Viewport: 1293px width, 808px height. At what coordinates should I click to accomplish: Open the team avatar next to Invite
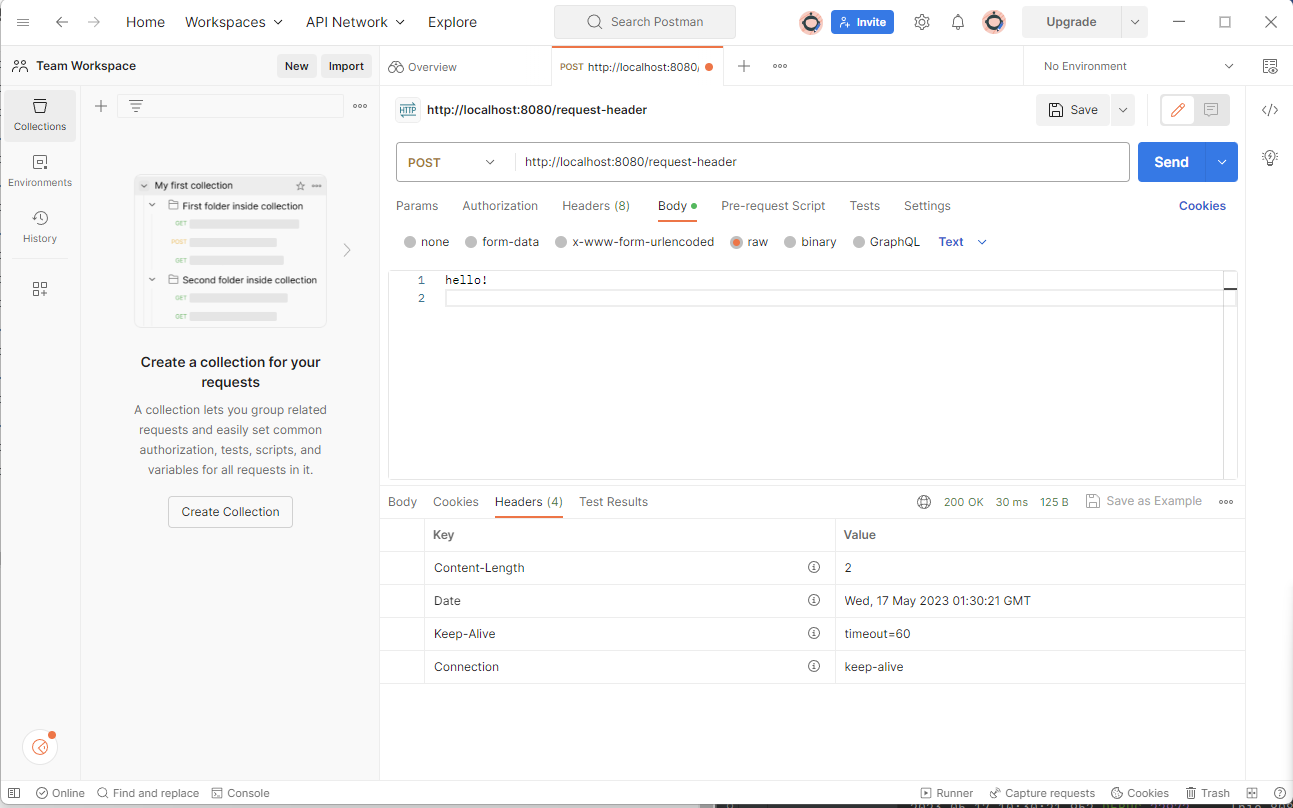(811, 22)
